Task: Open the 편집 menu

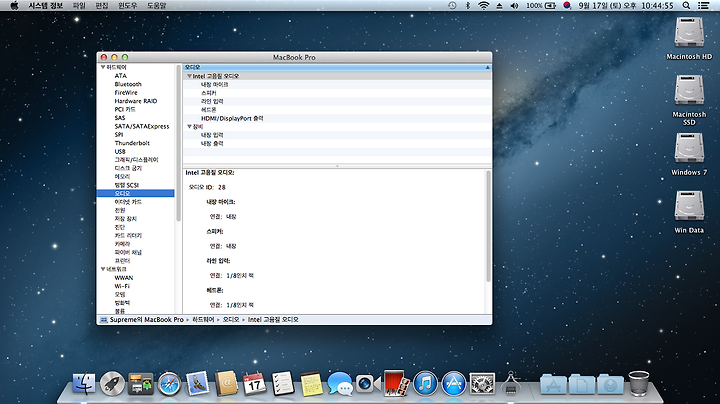Action: coord(101,6)
